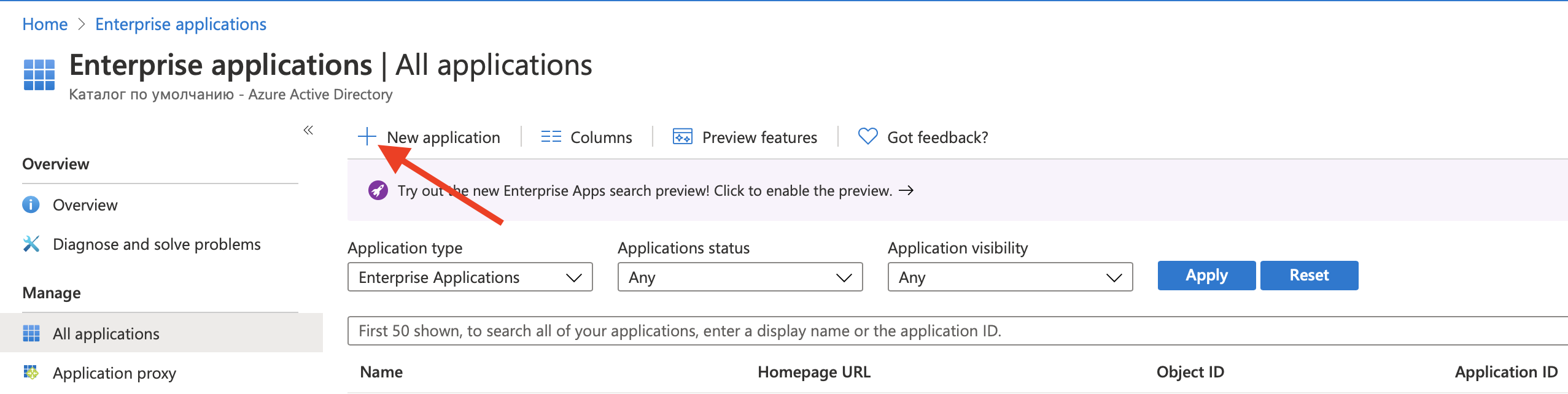Image resolution: width=1568 pixels, height=394 pixels.
Task: Go to Home breadcrumb link
Action: pos(45,24)
